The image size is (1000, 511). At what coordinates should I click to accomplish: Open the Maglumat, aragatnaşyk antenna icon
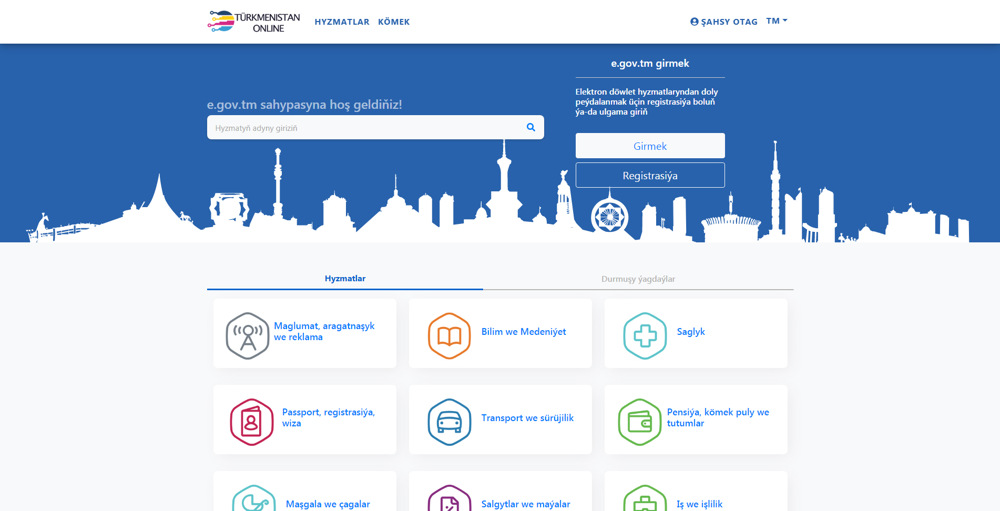[x=247, y=336]
